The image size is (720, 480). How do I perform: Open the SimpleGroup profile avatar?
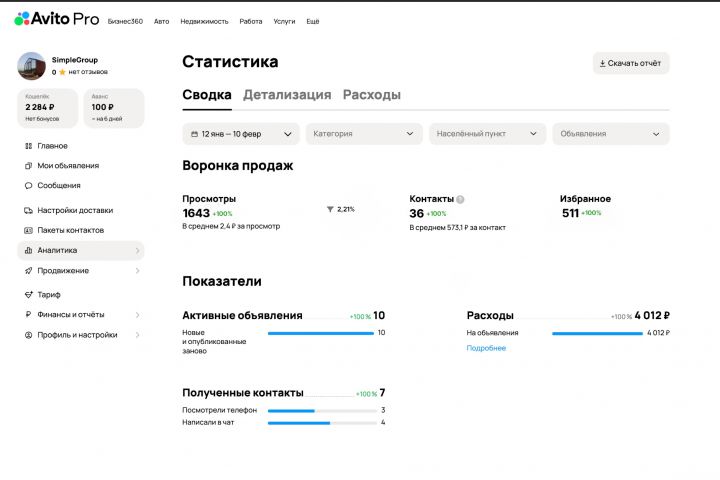tap(31, 66)
